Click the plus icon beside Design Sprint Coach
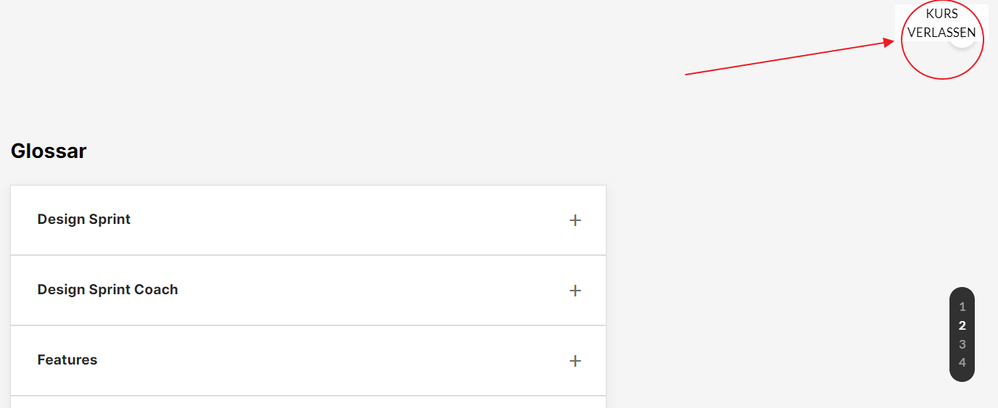 [575, 290]
